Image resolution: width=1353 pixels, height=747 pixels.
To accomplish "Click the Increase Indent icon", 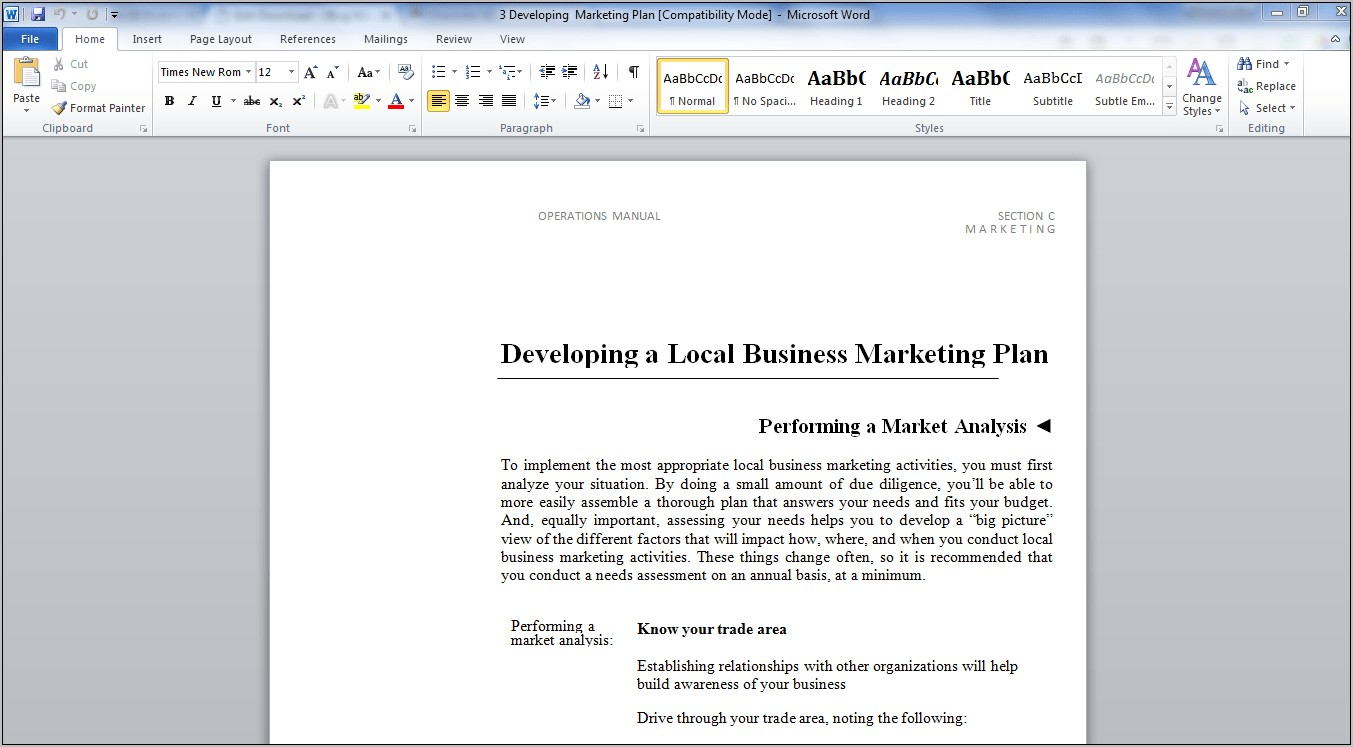I will tap(569, 72).
